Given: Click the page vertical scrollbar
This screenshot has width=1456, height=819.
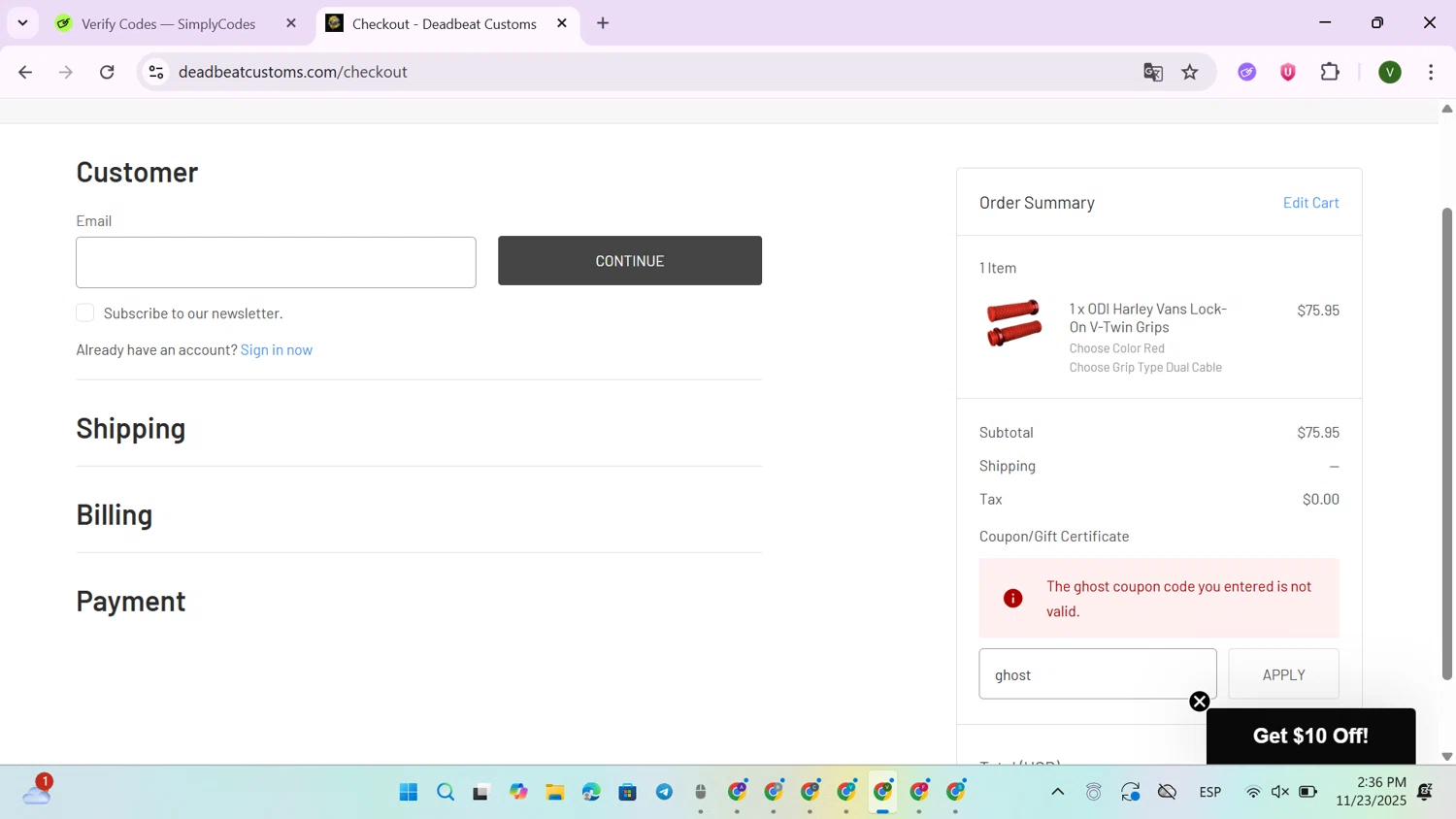Looking at the screenshot, I should click(1447, 442).
